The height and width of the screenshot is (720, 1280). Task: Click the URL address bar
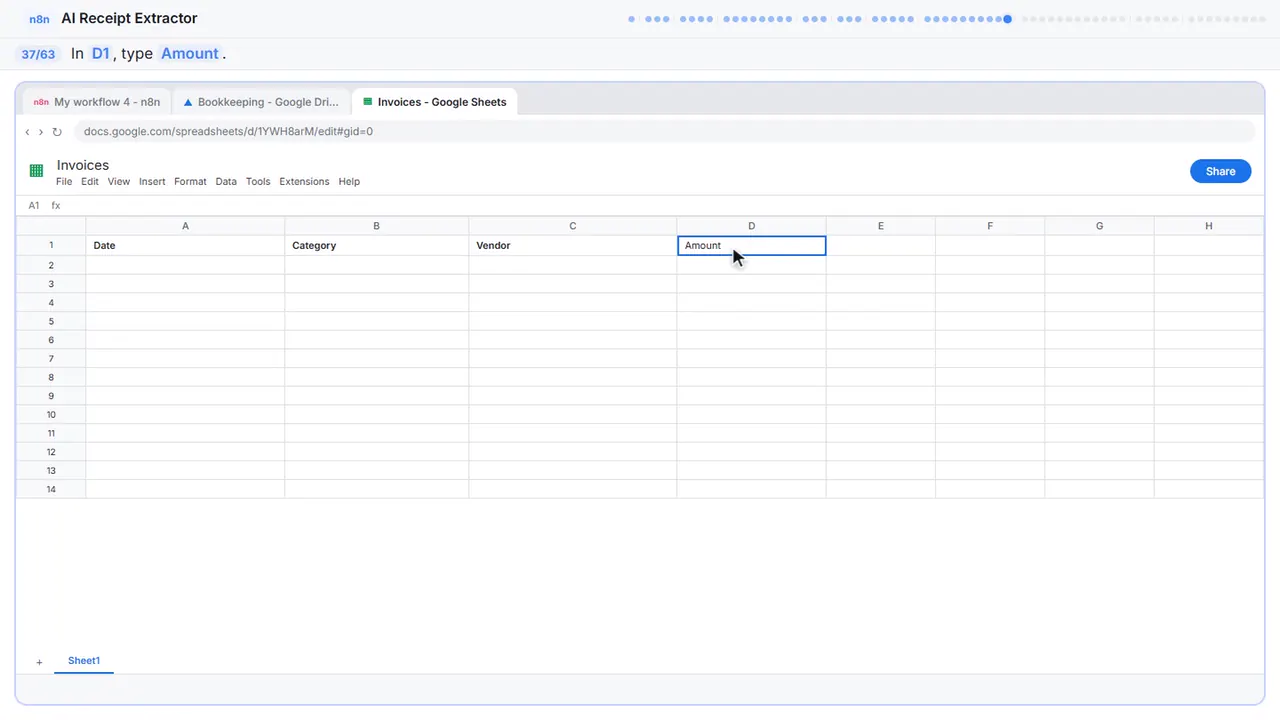click(664, 132)
